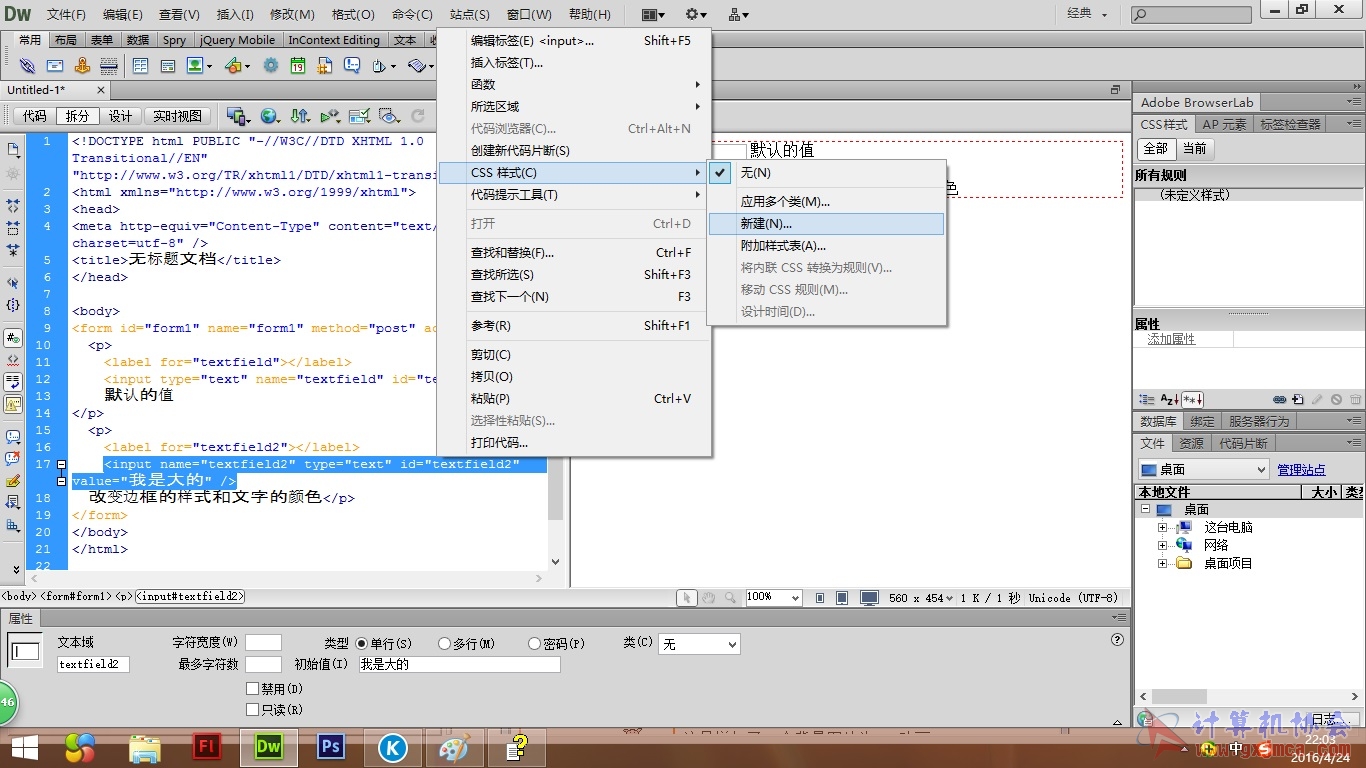The width and height of the screenshot is (1366, 768).
Task: Open the zoom 100% dropdown
Action: coord(774,597)
